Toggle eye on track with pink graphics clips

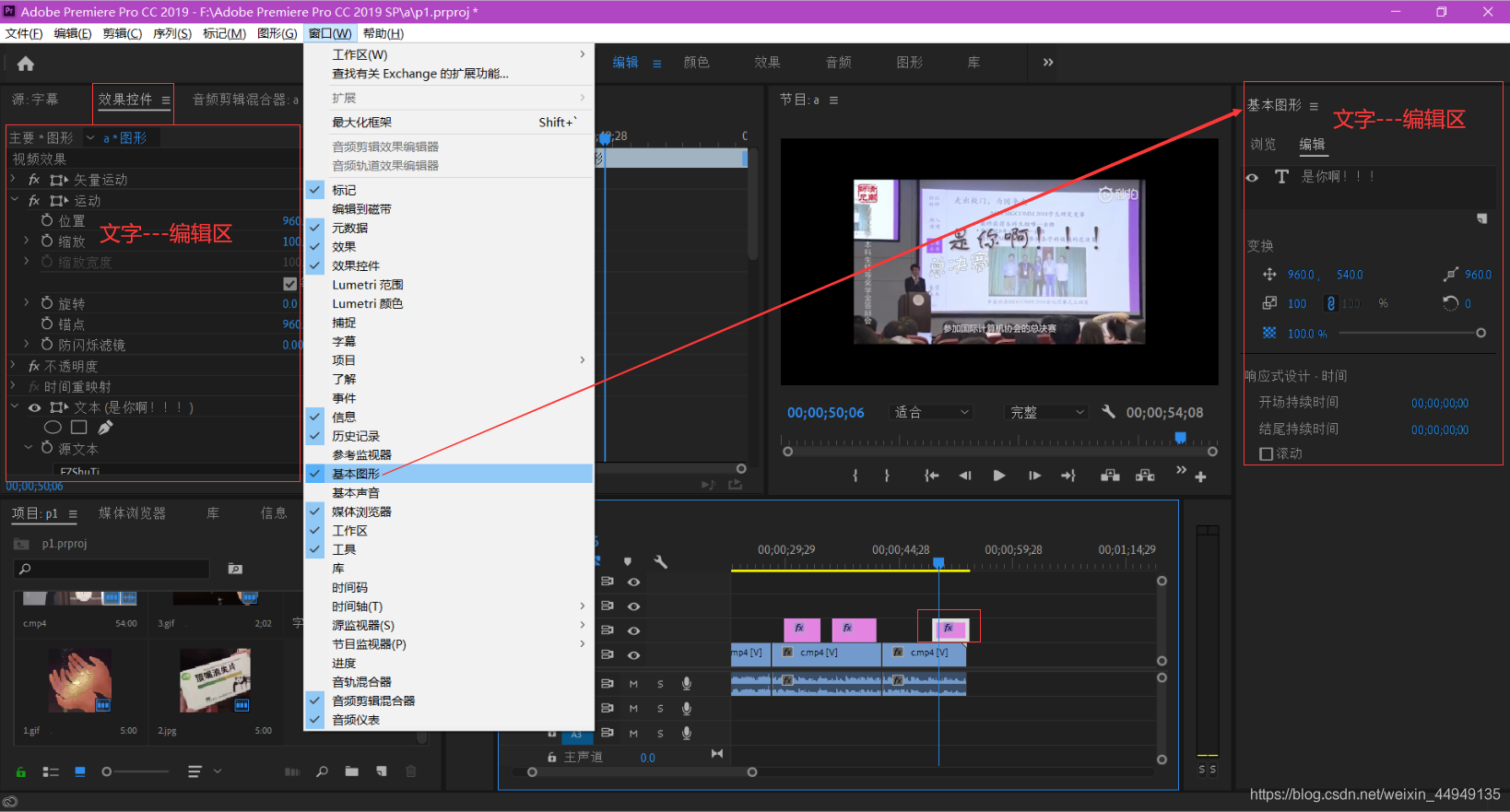(x=634, y=630)
